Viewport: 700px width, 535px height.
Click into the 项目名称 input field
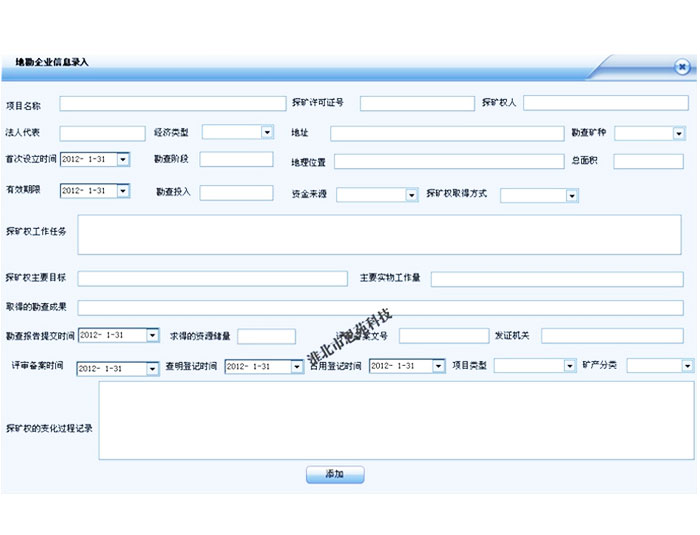coord(172,103)
